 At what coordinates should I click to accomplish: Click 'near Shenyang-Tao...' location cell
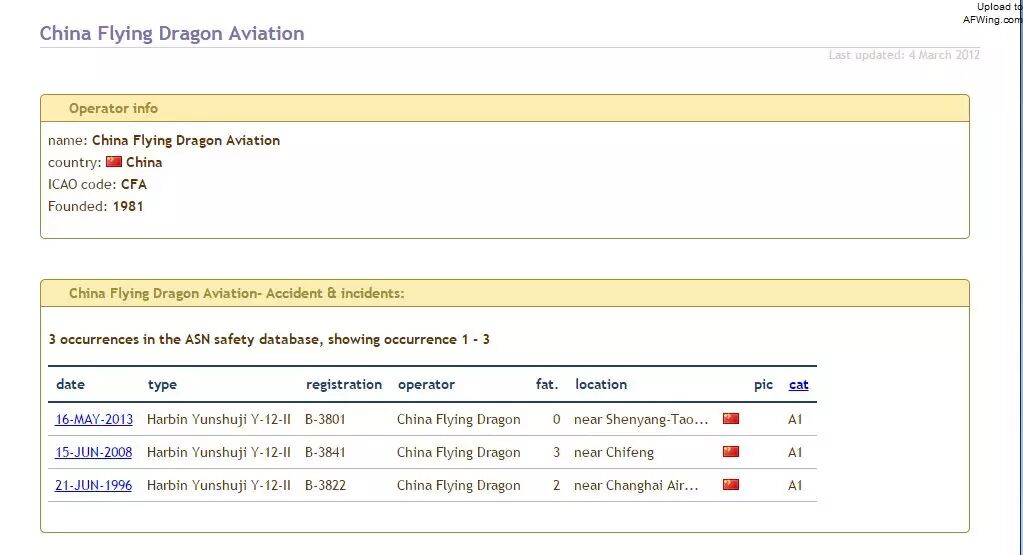coord(641,419)
